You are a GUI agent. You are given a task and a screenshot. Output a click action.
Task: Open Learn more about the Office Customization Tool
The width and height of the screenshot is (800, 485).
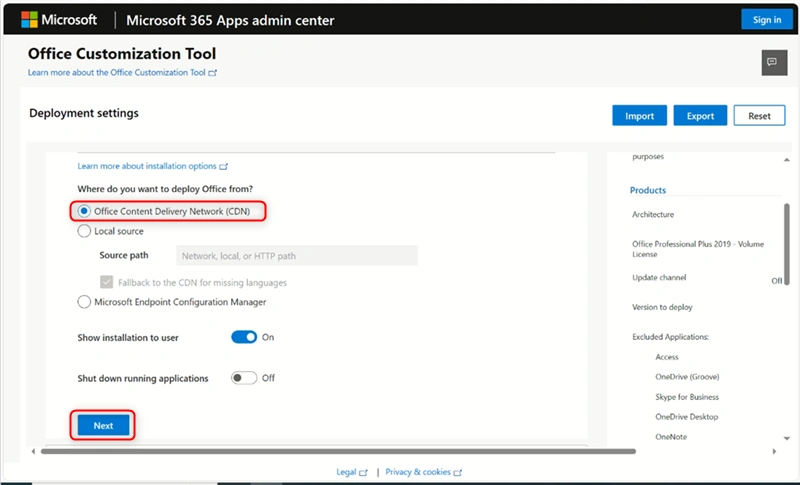pos(122,72)
